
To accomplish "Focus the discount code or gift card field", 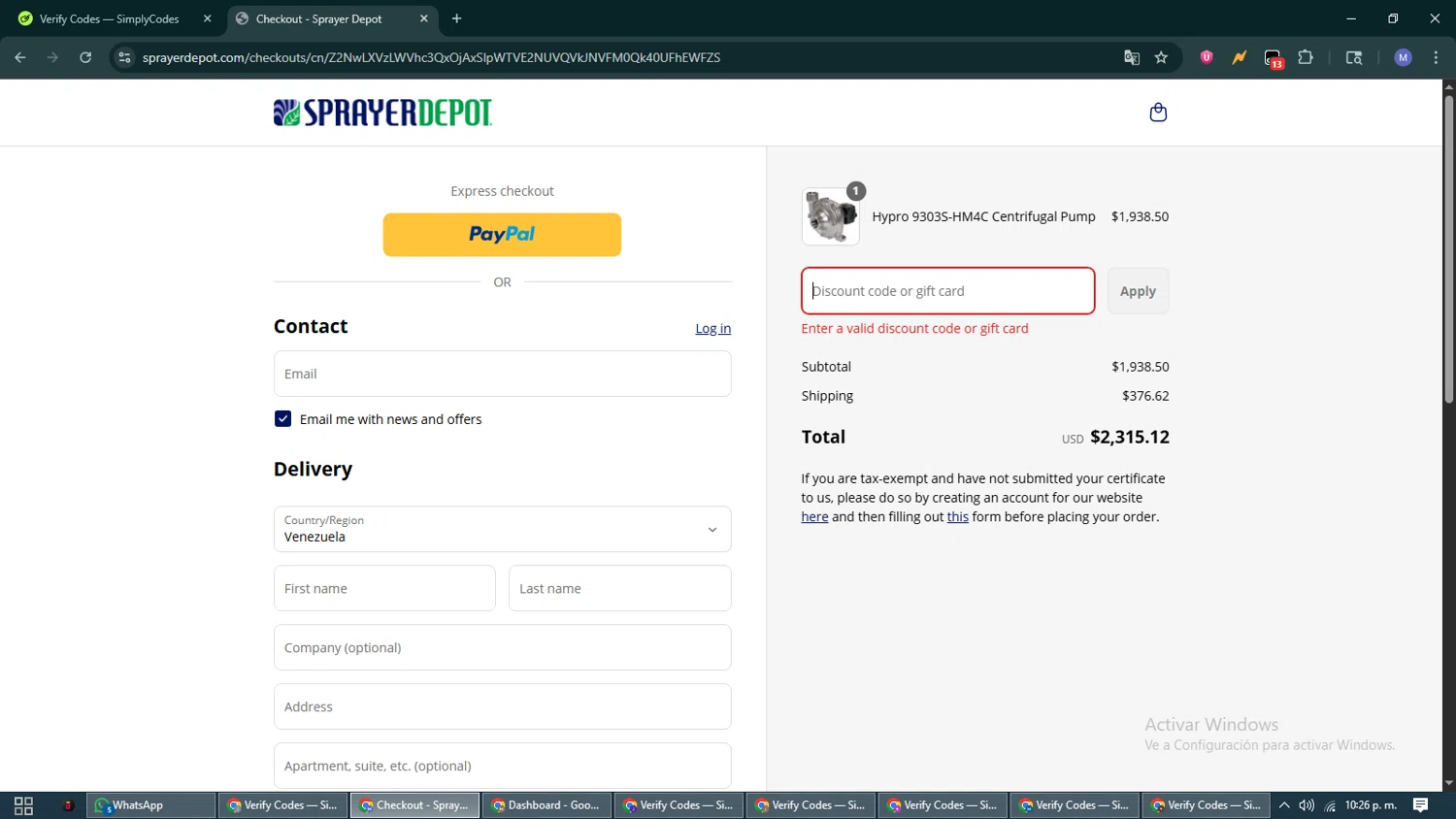I will 947,291.
